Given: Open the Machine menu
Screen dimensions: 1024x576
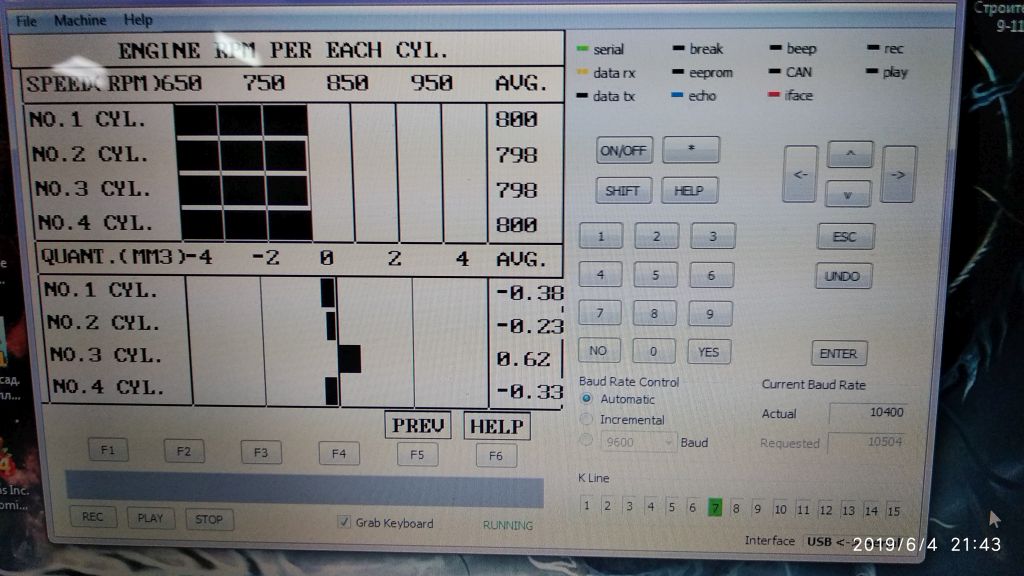Looking at the screenshot, I should [80, 20].
